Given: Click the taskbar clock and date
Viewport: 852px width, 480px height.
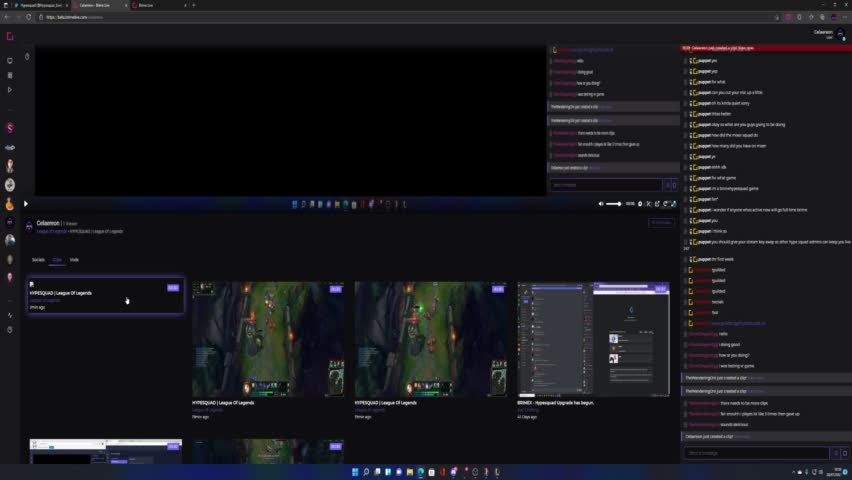Looking at the screenshot, I should pyautogui.click(x=836, y=472).
